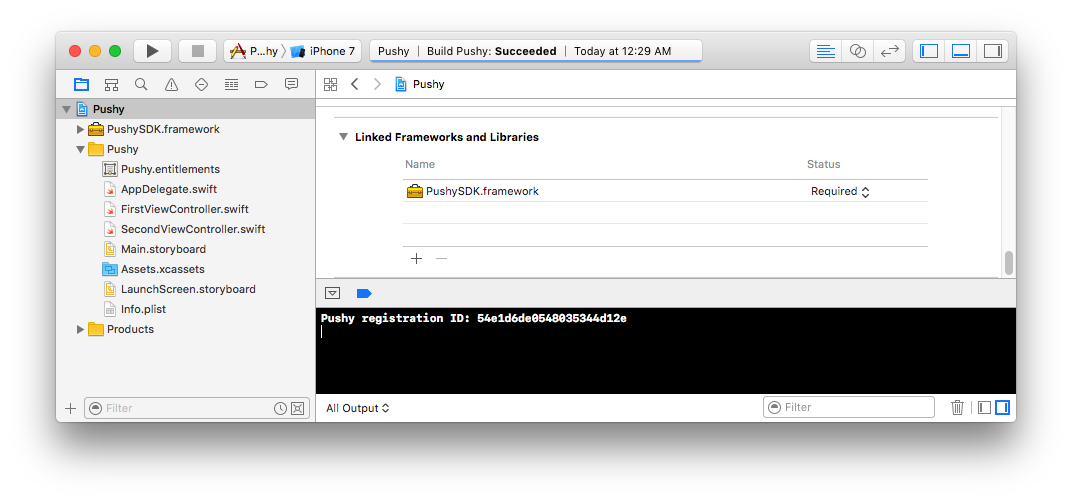The image size is (1072, 502).
Task: Open the Breakpoint navigator
Action: pyautogui.click(x=260, y=84)
